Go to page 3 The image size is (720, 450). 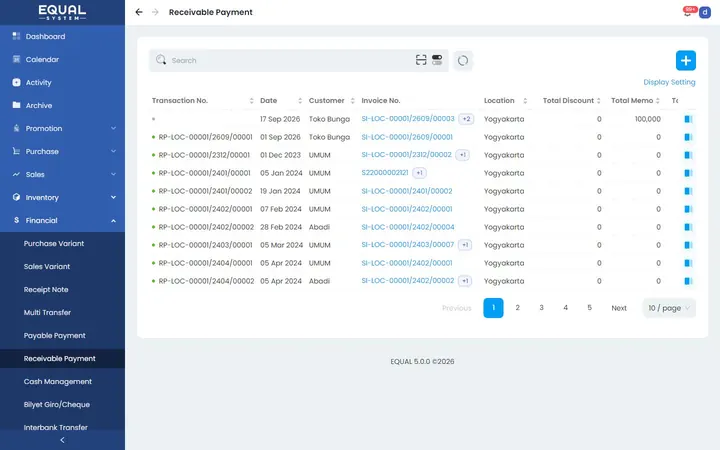[x=541, y=308]
